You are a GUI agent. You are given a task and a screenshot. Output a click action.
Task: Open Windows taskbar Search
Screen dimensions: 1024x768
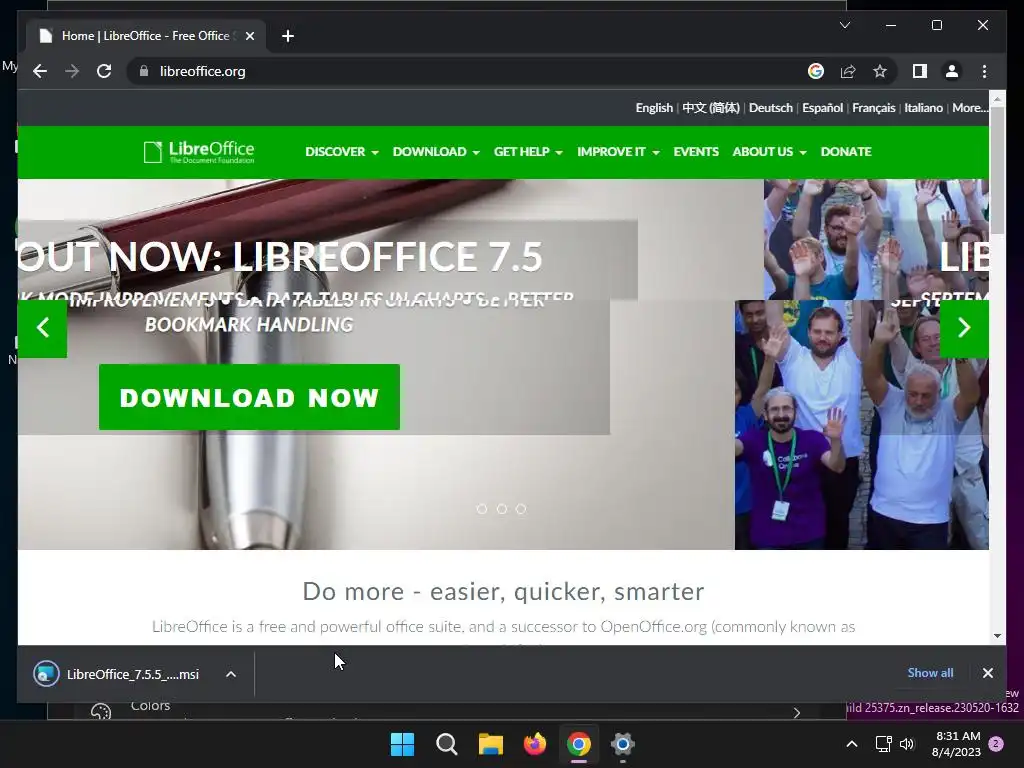pos(447,744)
